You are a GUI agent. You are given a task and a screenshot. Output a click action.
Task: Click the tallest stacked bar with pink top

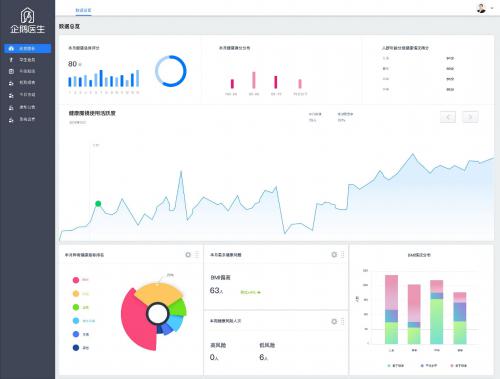tap(391, 309)
